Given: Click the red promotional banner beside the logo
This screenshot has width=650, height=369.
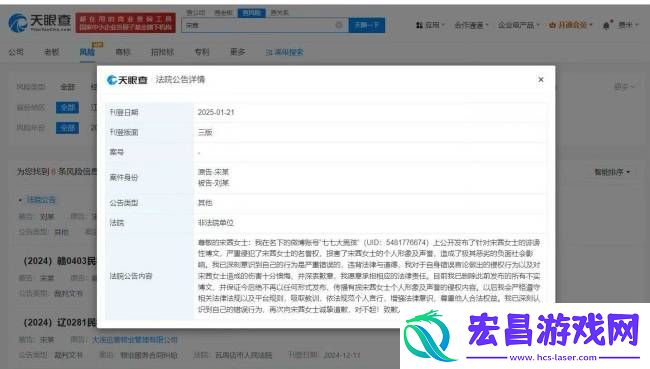Looking at the screenshot, I should pyautogui.click(x=126, y=23).
